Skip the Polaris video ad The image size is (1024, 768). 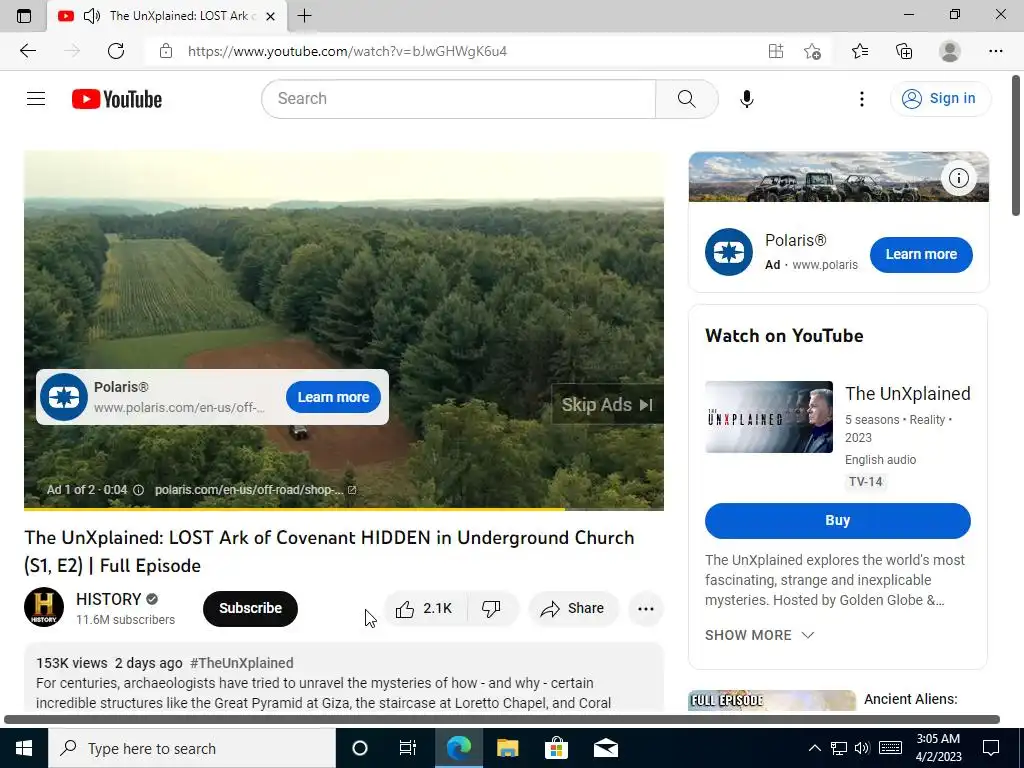click(607, 404)
